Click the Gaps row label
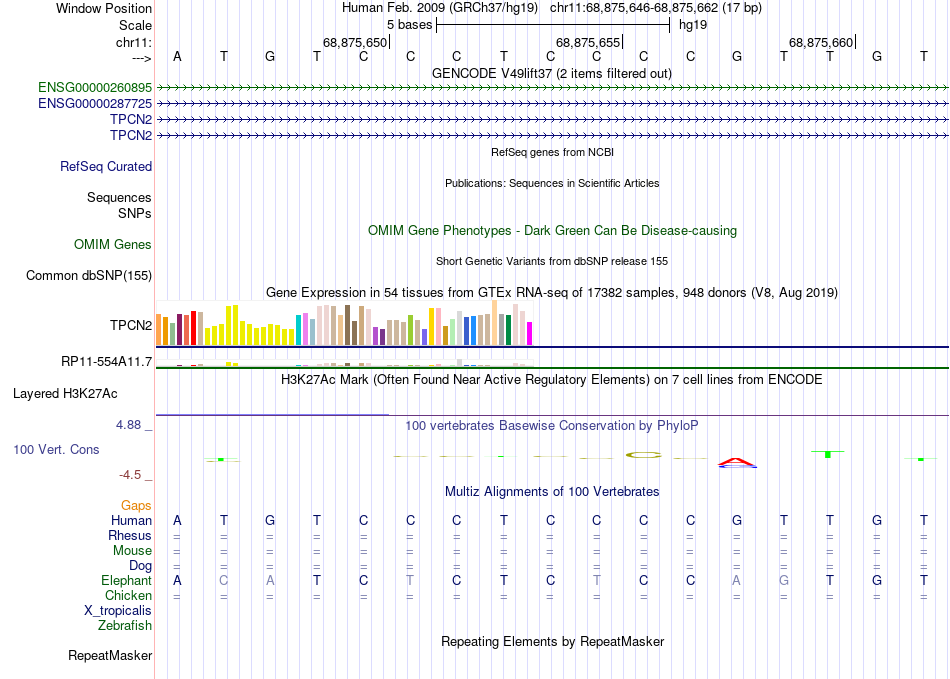Image resolution: width=950 pixels, height=679 pixels. point(136,505)
